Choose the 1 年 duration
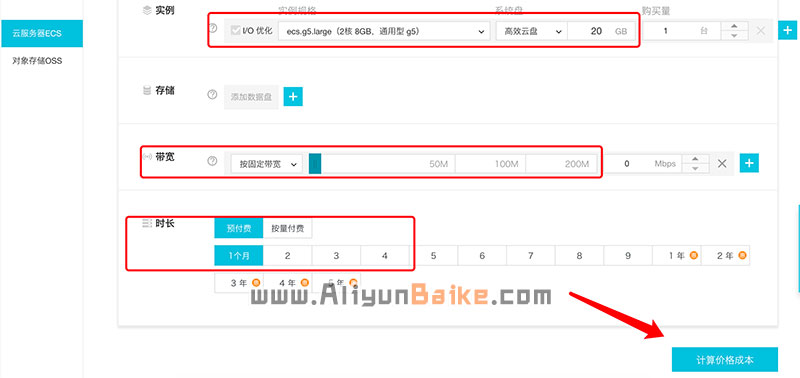Image resolution: width=800 pixels, height=378 pixels. click(x=677, y=256)
